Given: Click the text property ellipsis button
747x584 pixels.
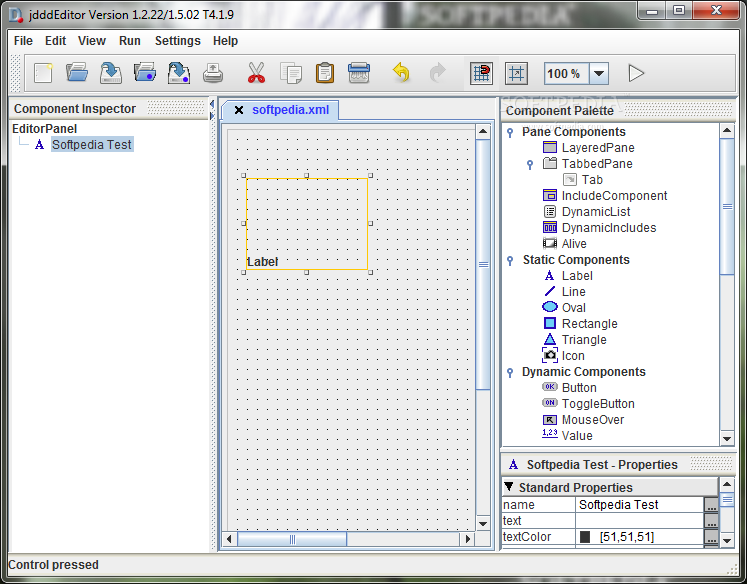Looking at the screenshot, I should click(711, 521).
